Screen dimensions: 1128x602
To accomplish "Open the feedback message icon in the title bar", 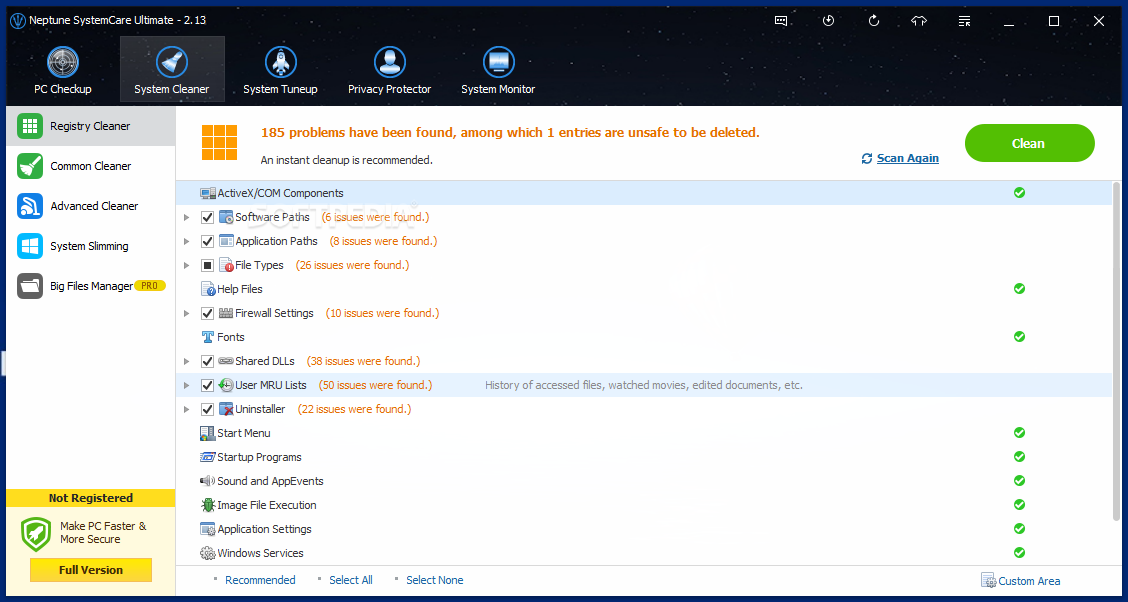I will tap(782, 21).
